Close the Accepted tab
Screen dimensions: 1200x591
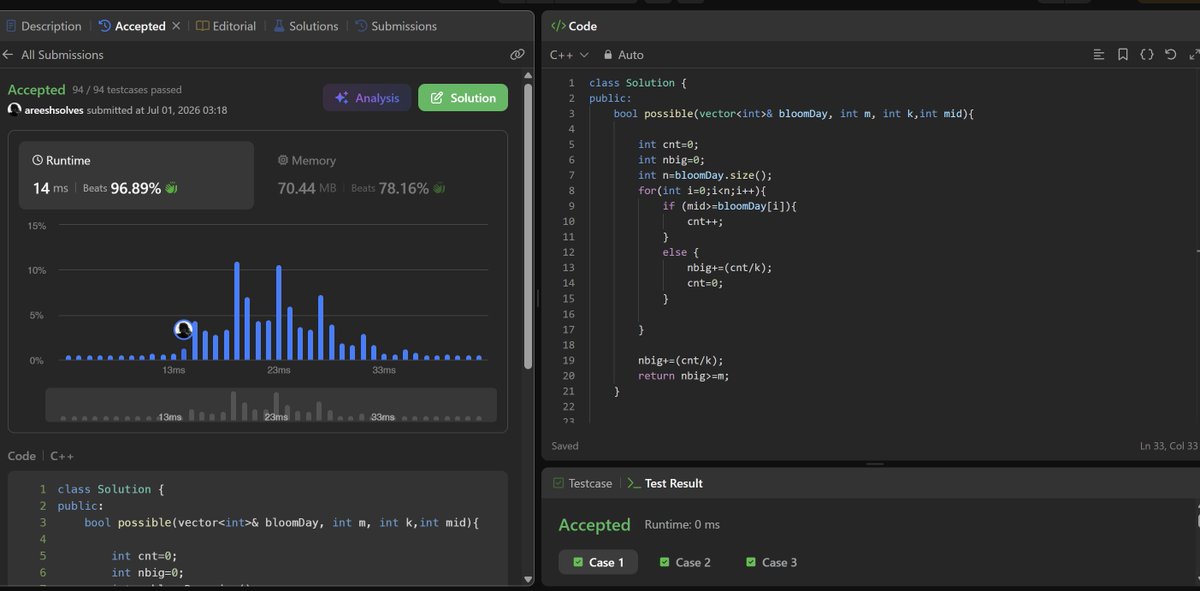tap(177, 26)
